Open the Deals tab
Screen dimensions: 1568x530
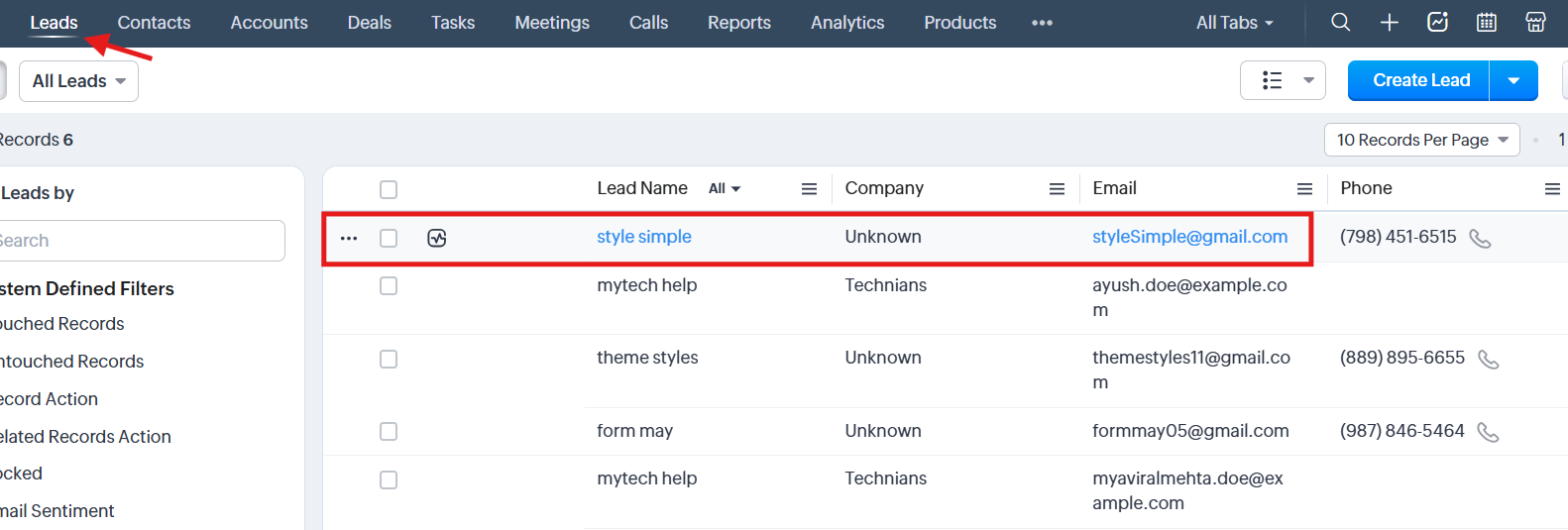point(370,23)
